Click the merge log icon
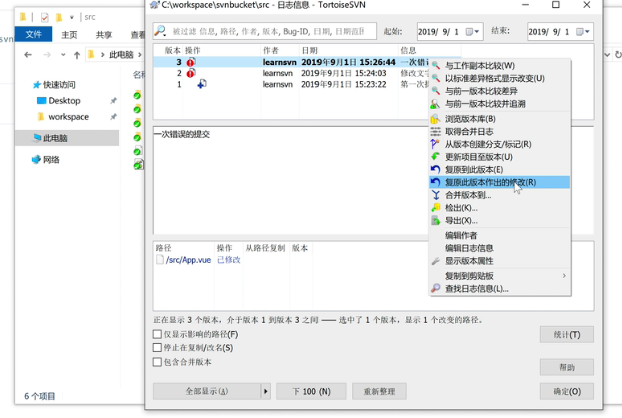Image resolution: width=622 pixels, height=418 pixels. tap(436, 131)
